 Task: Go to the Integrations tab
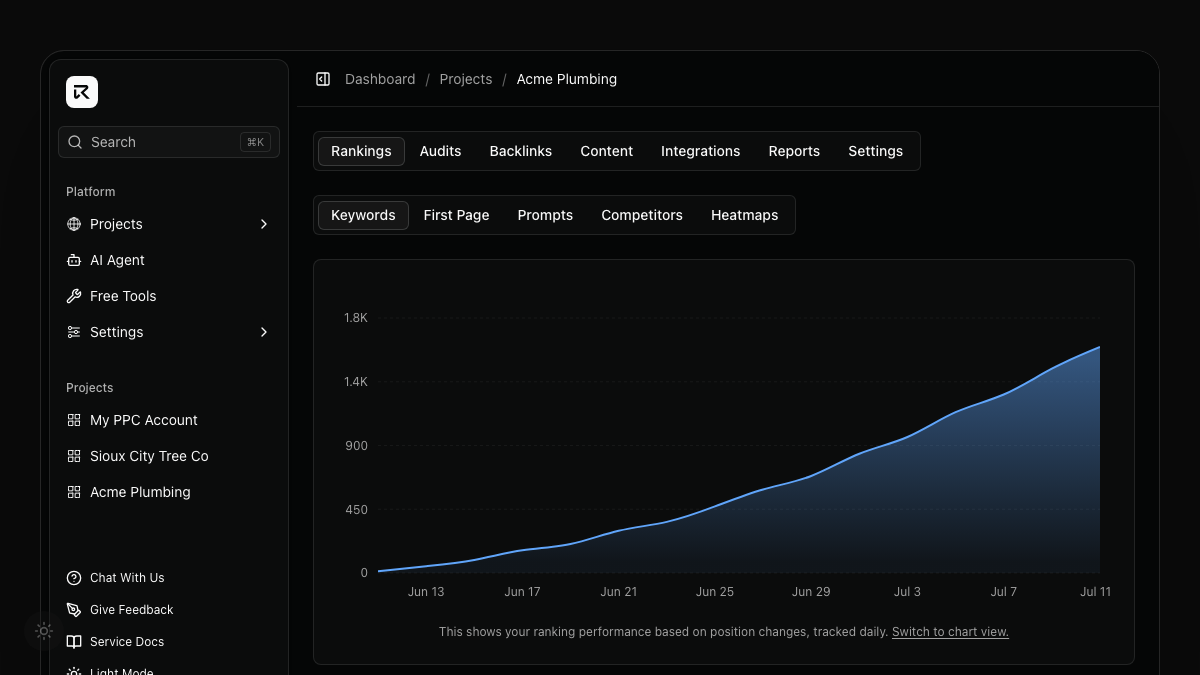[x=701, y=151]
